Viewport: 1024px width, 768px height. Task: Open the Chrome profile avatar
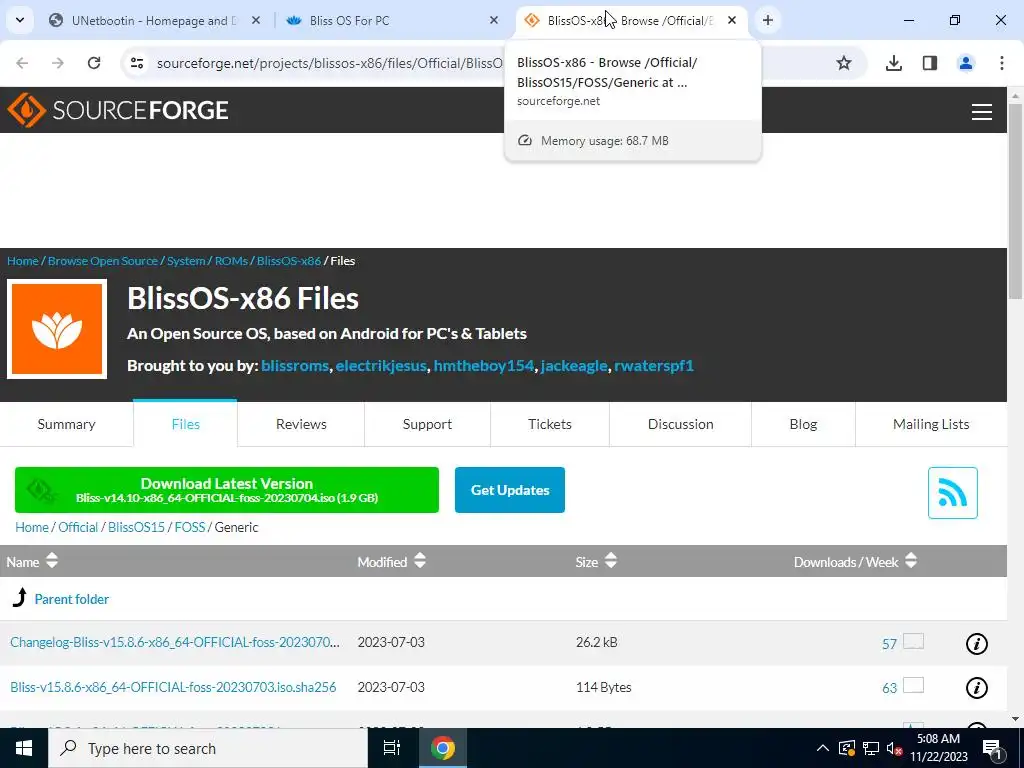click(x=966, y=63)
